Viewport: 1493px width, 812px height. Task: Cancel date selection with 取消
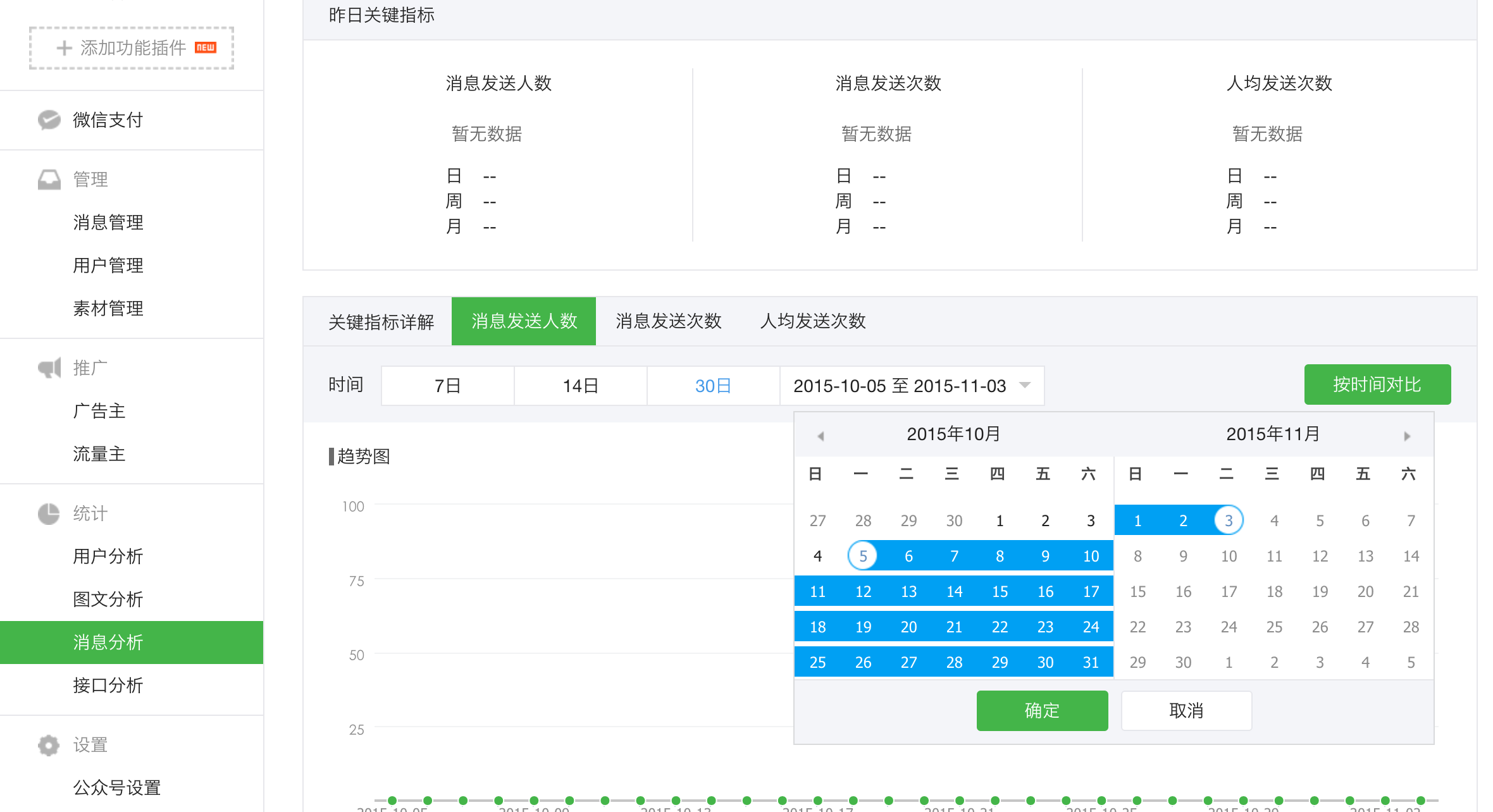point(1186,711)
